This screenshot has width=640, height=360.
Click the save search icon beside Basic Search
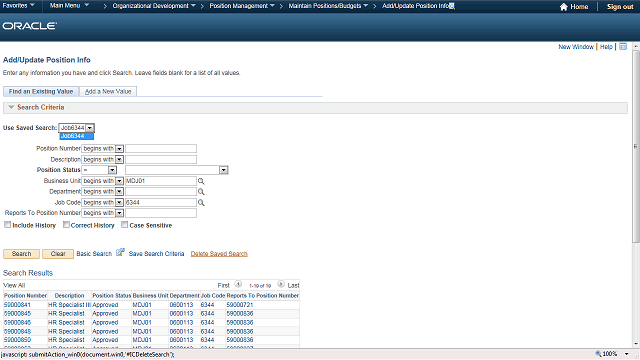(x=120, y=253)
